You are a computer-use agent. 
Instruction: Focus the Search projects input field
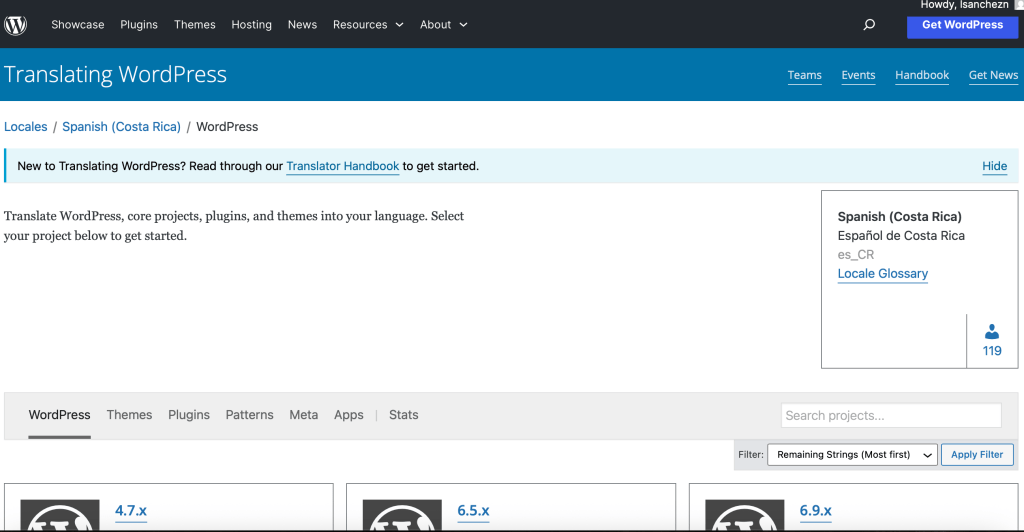(890, 416)
